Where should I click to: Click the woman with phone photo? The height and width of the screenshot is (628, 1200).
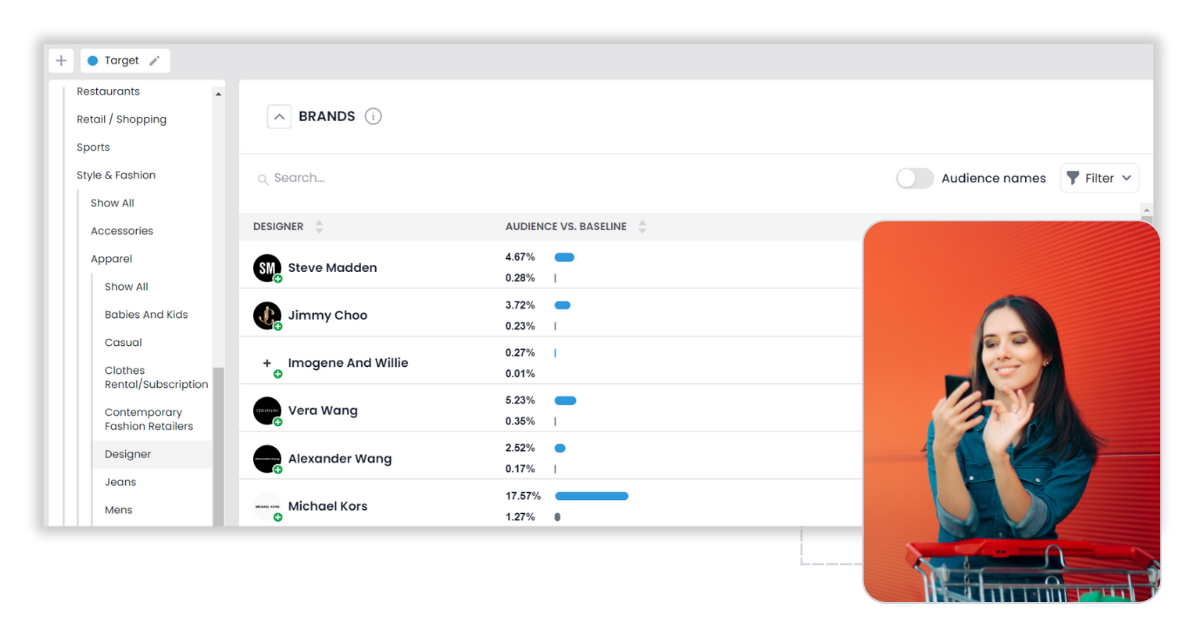tap(1011, 411)
